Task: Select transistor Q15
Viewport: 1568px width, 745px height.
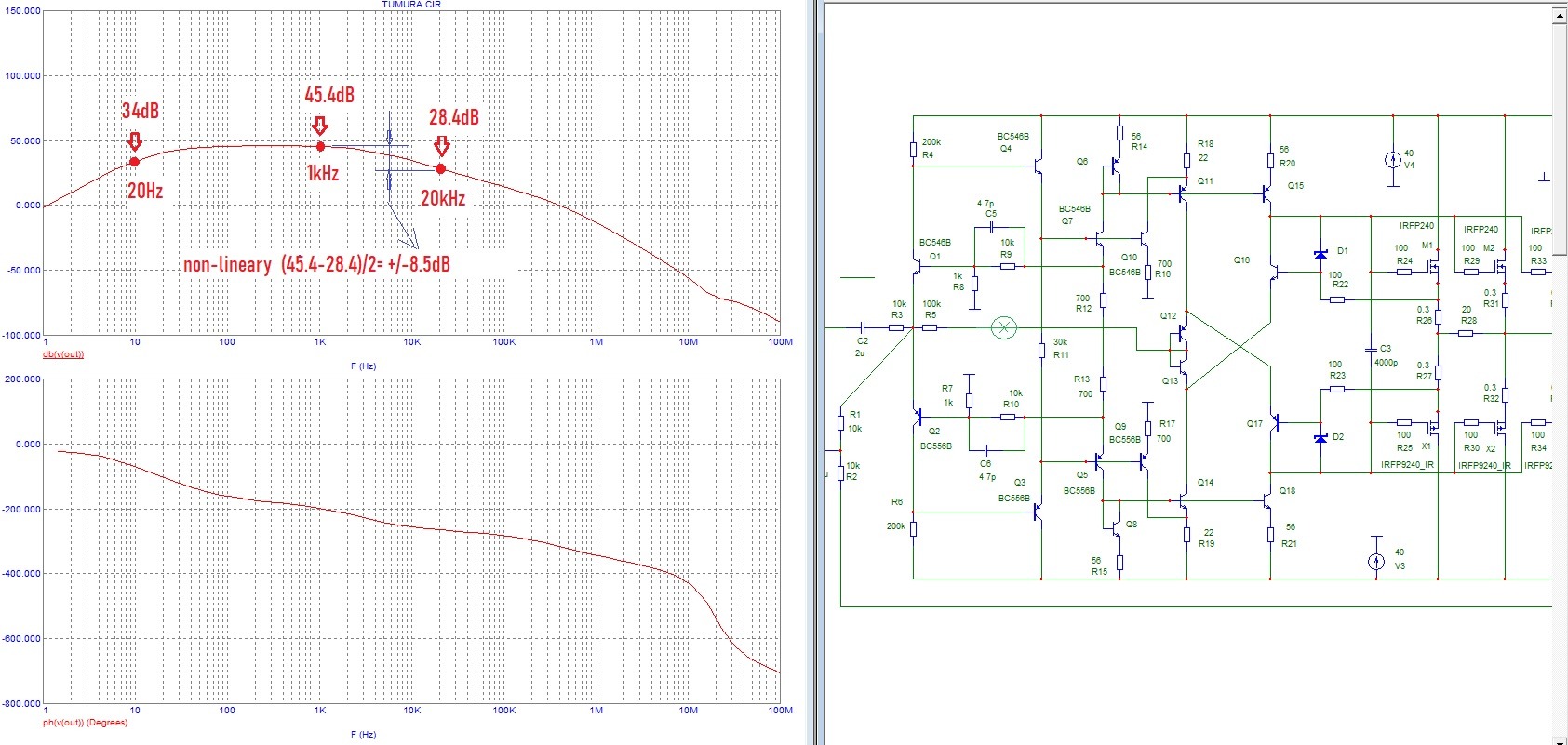Action: pos(1266,193)
